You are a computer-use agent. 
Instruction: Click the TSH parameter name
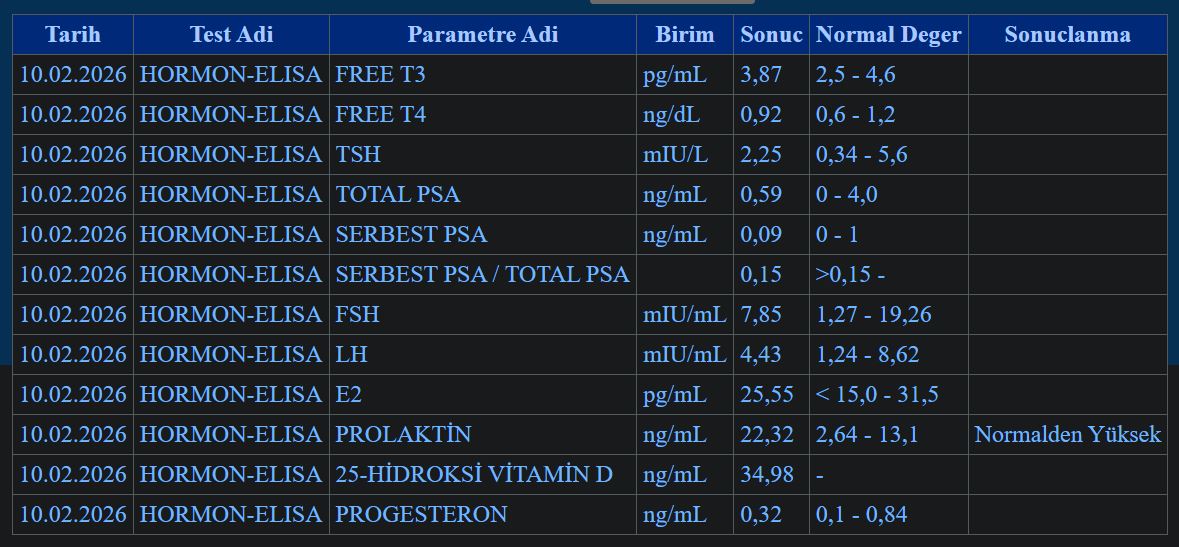pyautogui.click(x=358, y=155)
